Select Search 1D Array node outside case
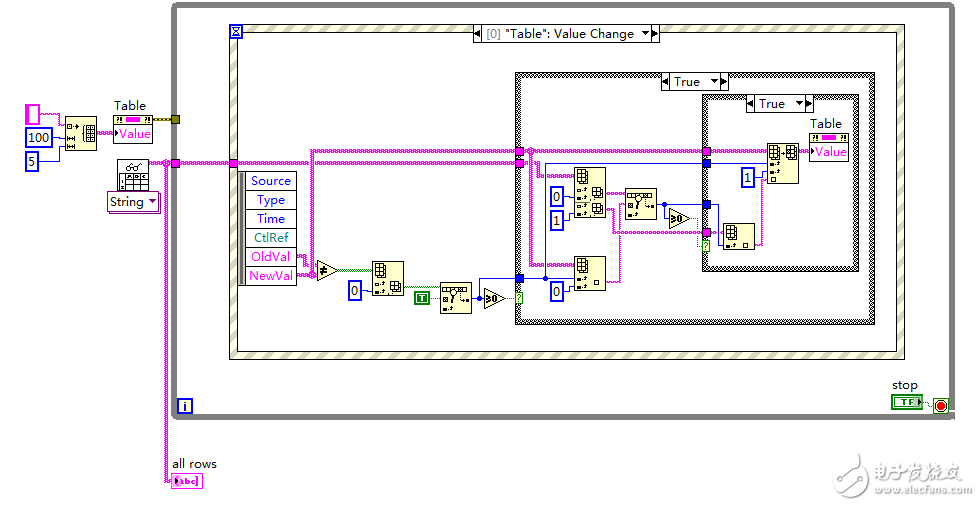The width and height of the screenshot is (980, 506). pyautogui.click(x=456, y=298)
